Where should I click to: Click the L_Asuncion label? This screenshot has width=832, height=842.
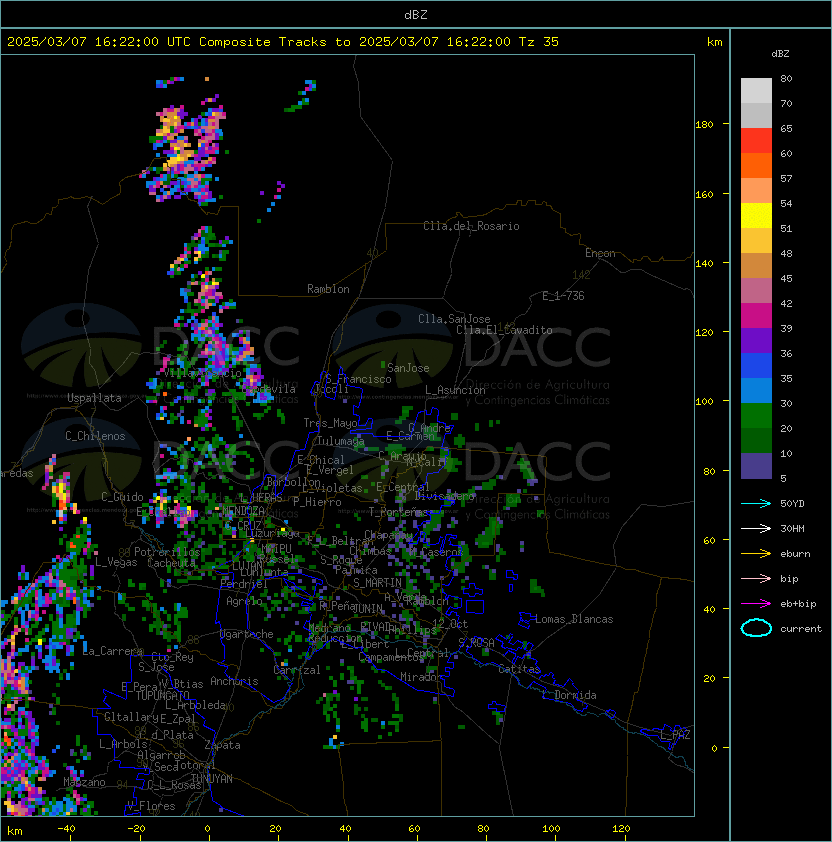click(455, 390)
